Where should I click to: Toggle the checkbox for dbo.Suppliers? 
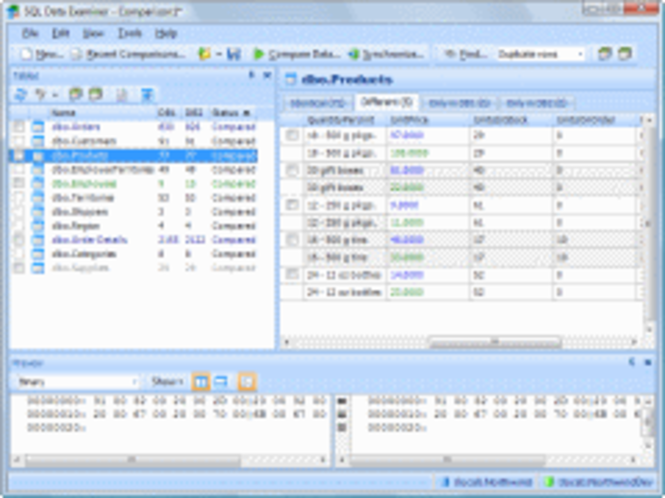(19, 268)
